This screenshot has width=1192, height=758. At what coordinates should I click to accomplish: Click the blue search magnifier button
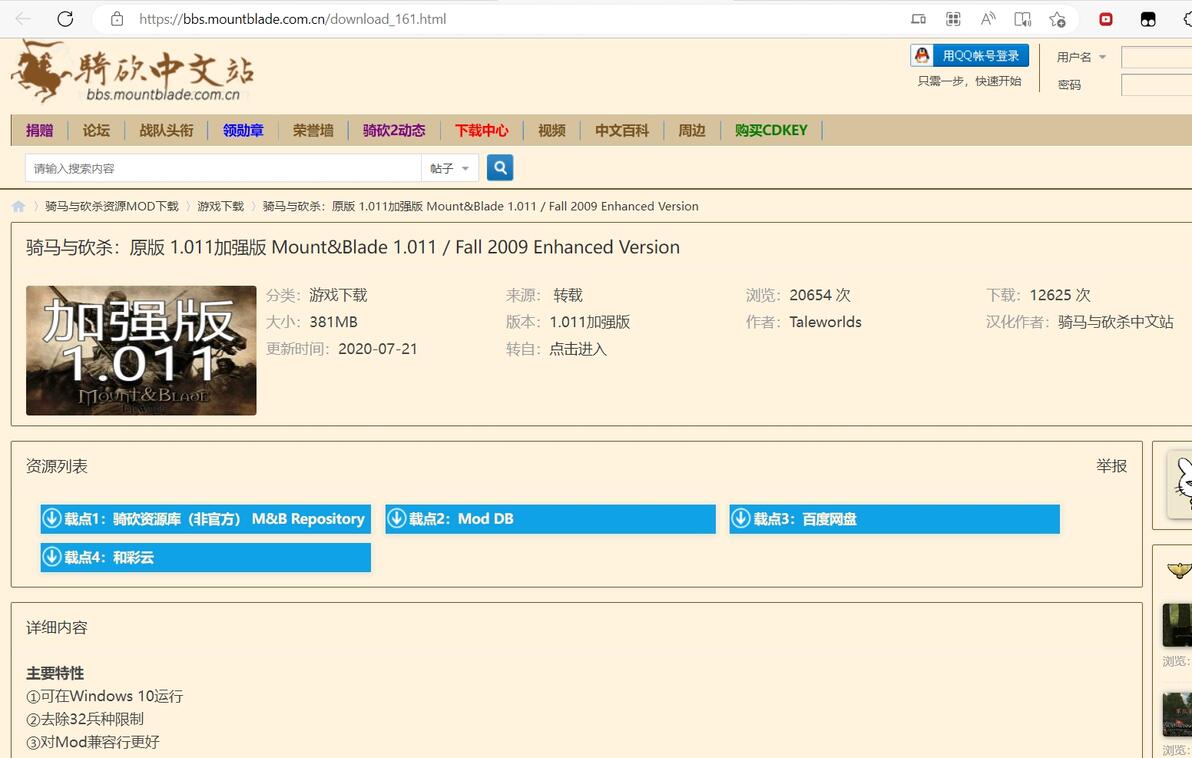tap(499, 167)
